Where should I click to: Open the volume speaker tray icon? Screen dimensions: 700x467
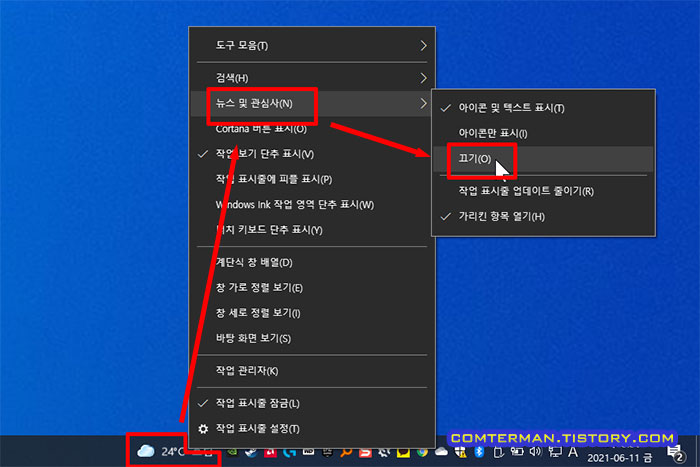tap(535, 452)
